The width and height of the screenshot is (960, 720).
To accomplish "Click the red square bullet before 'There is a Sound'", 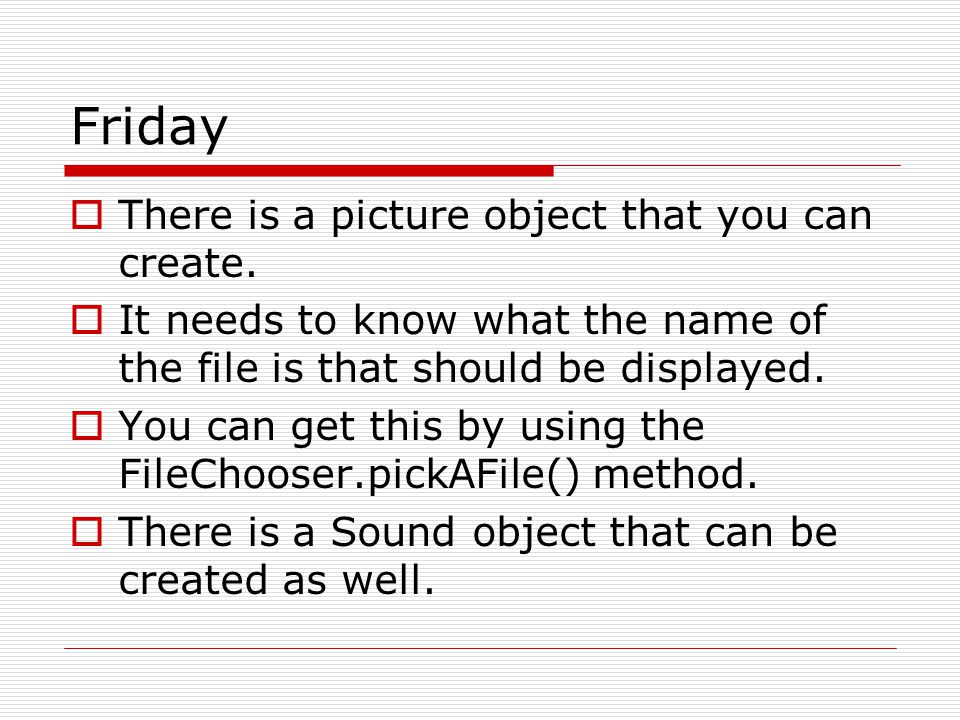I will pyautogui.click(x=87, y=531).
